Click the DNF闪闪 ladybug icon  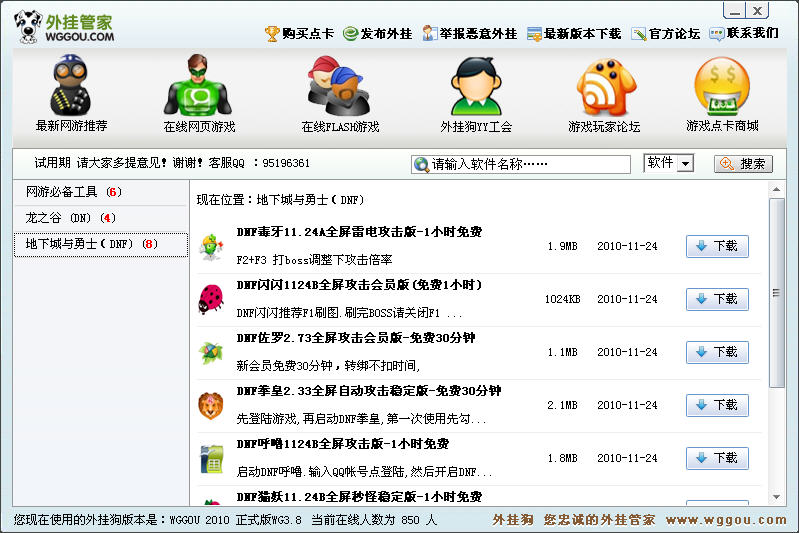click(211, 299)
